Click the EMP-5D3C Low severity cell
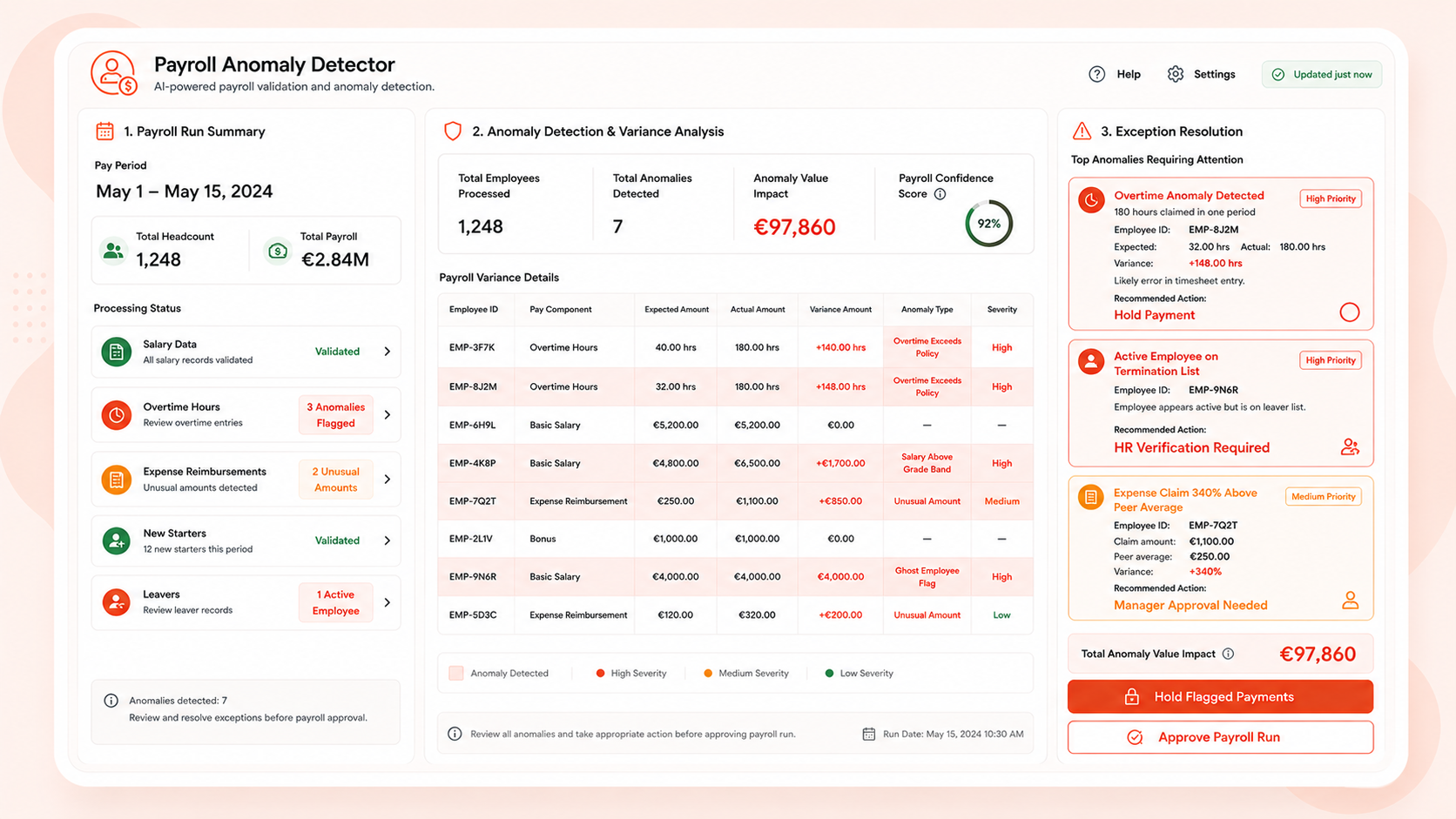 1001,615
